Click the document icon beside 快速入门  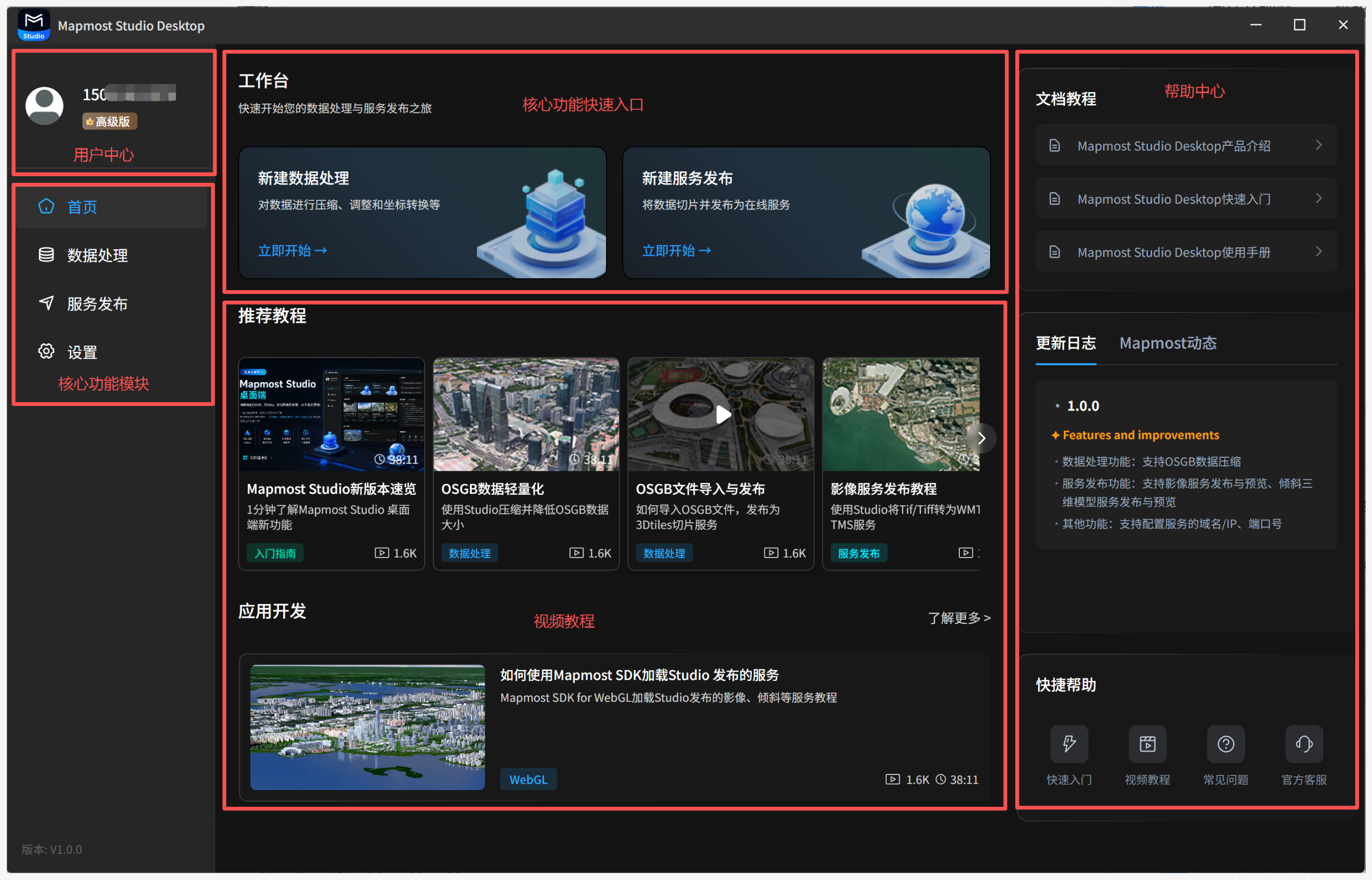click(1054, 198)
